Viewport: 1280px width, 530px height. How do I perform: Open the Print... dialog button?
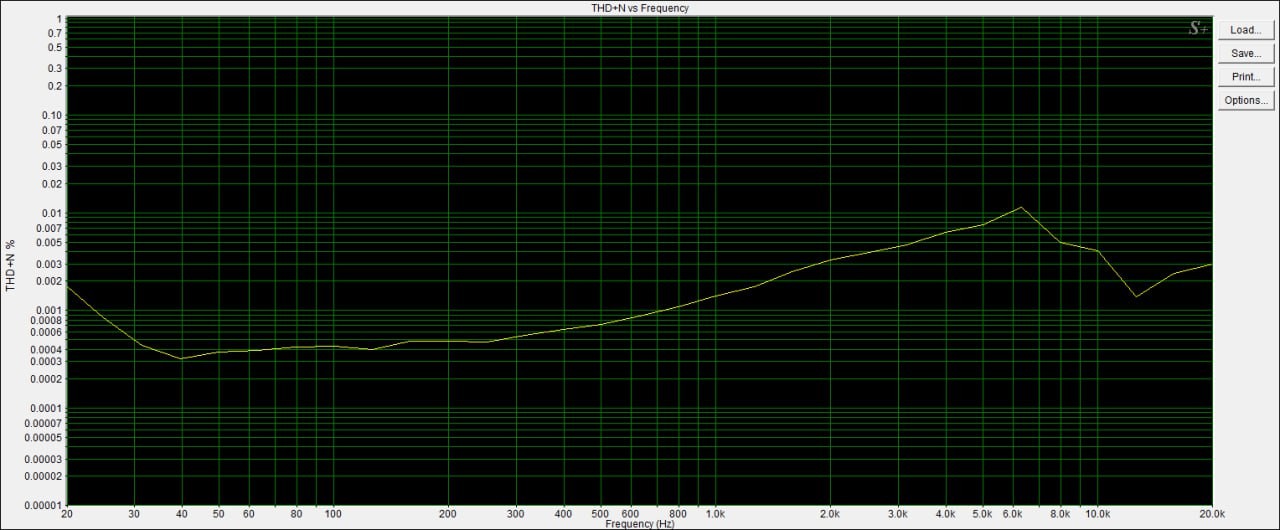point(1245,77)
